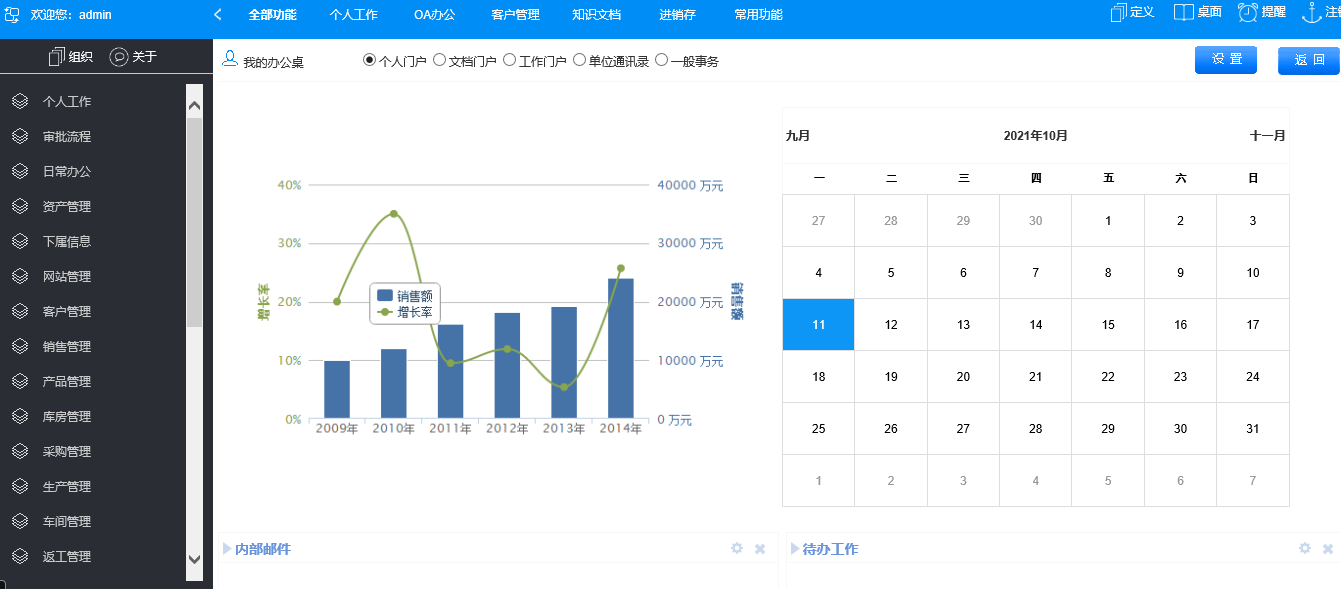
Task: Open settings gear of 内部邮件 panel
Action: (x=737, y=548)
